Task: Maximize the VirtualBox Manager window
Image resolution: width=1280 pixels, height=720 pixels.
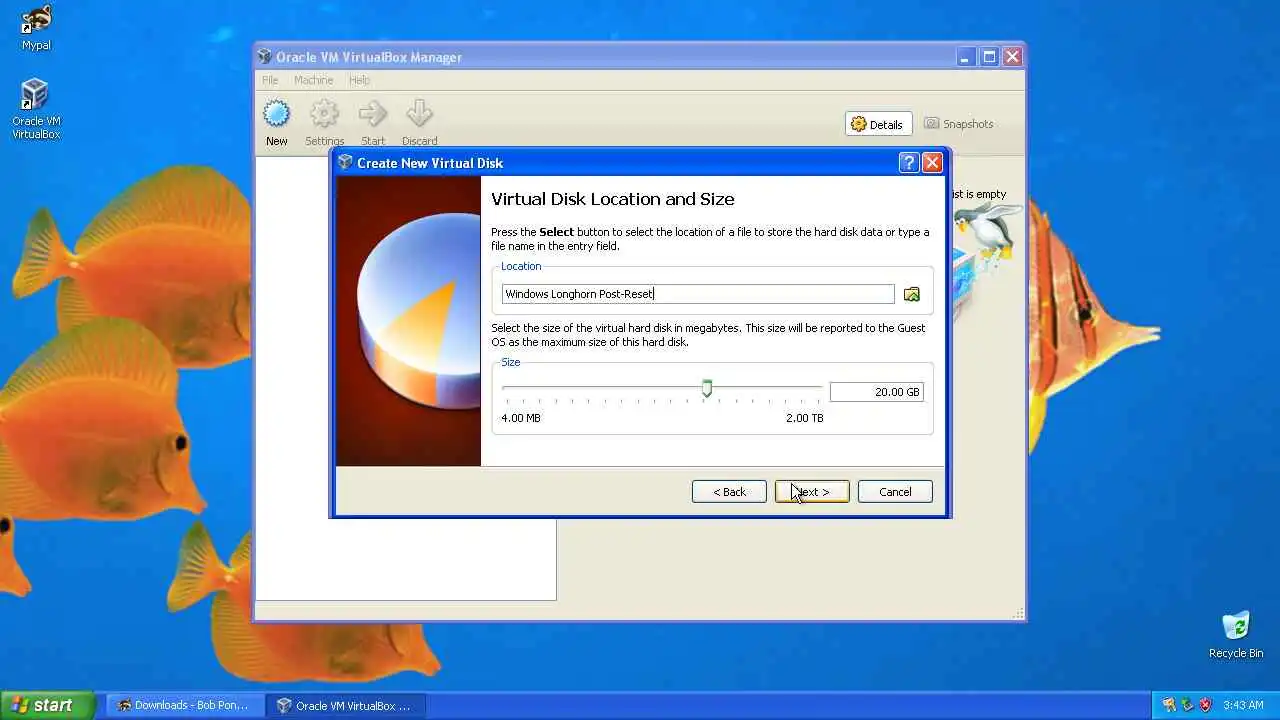Action: (989, 57)
